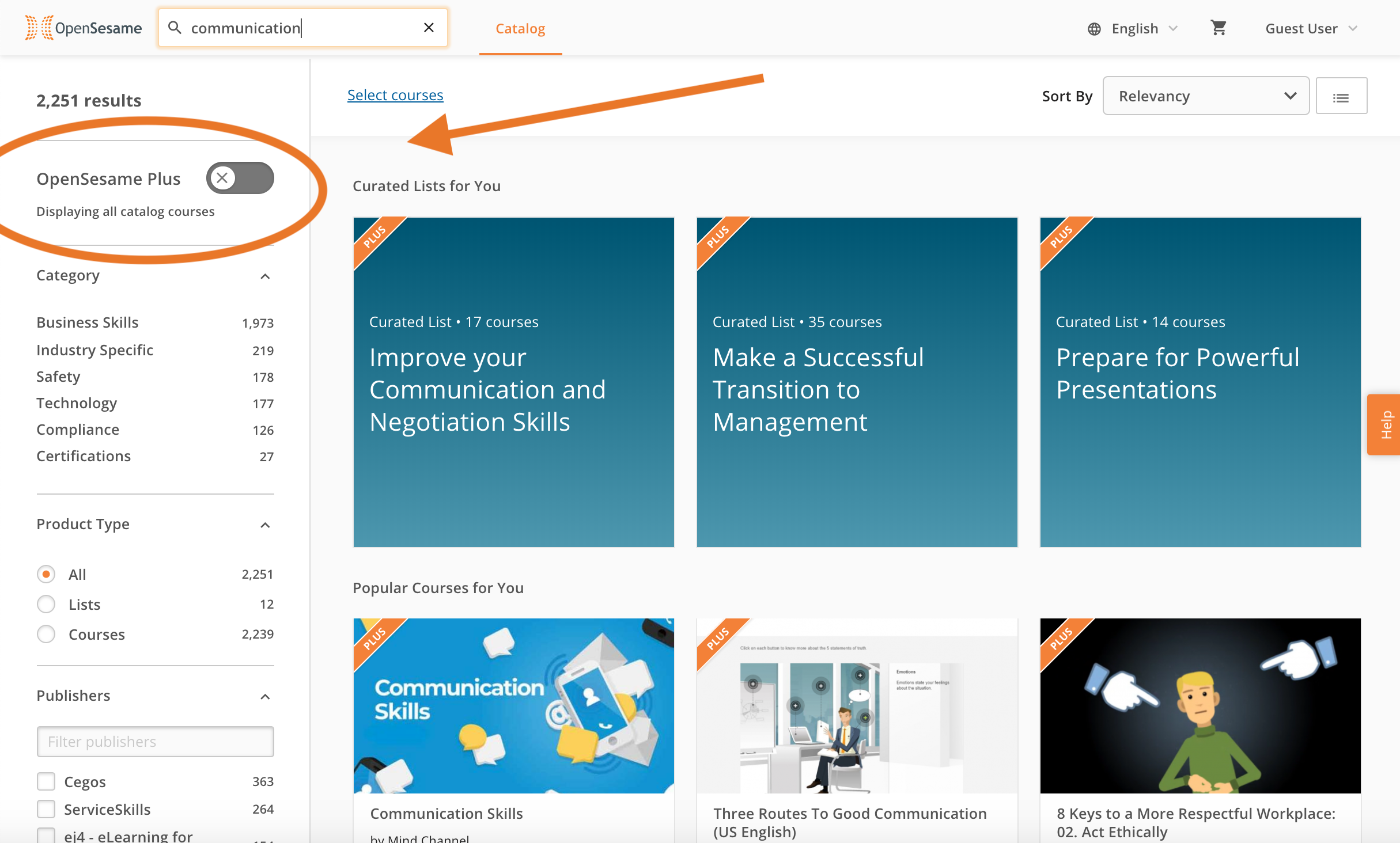Click the Sort By label
This screenshot has height=843, width=1400.
coord(1067,96)
